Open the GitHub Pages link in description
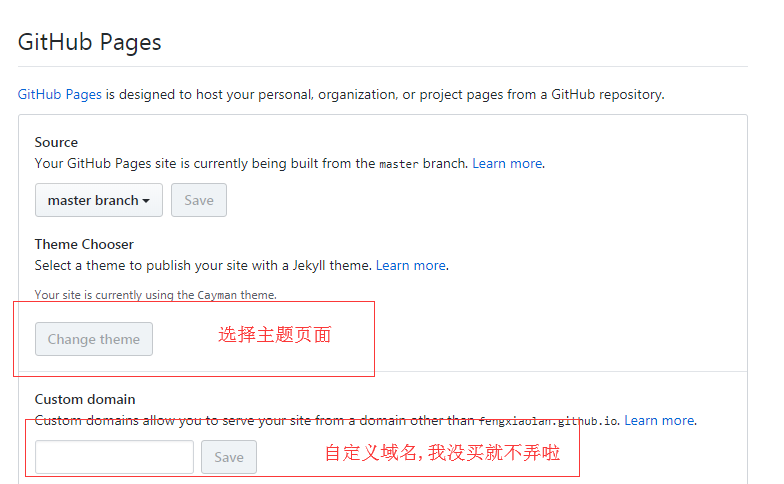 click(x=60, y=94)
